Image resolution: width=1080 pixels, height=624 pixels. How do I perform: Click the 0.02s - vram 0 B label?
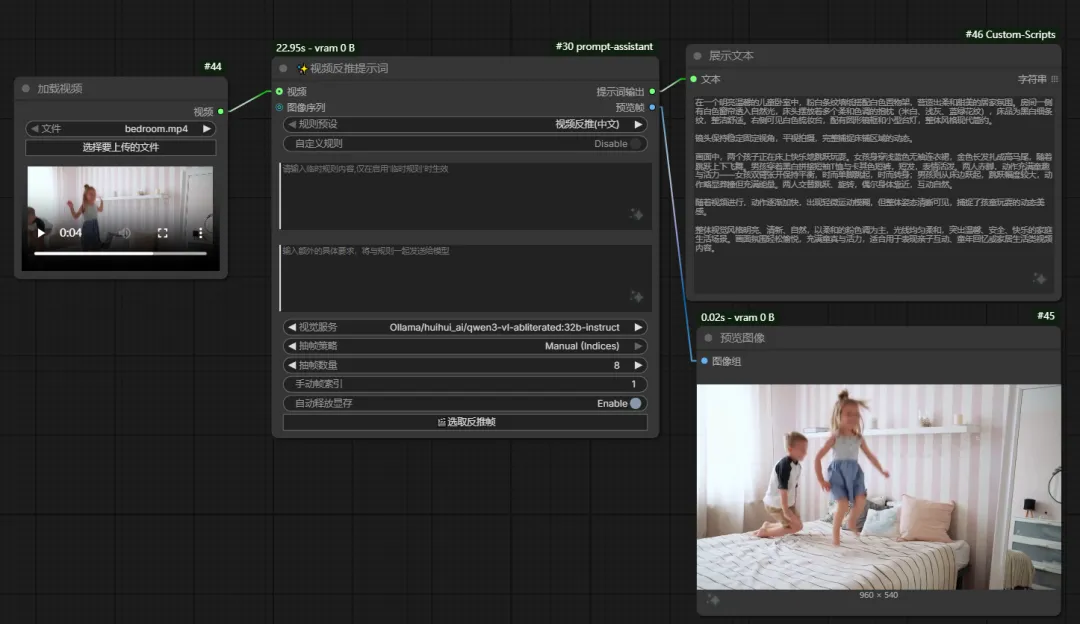pyautogui.click(x=738, y=318)
